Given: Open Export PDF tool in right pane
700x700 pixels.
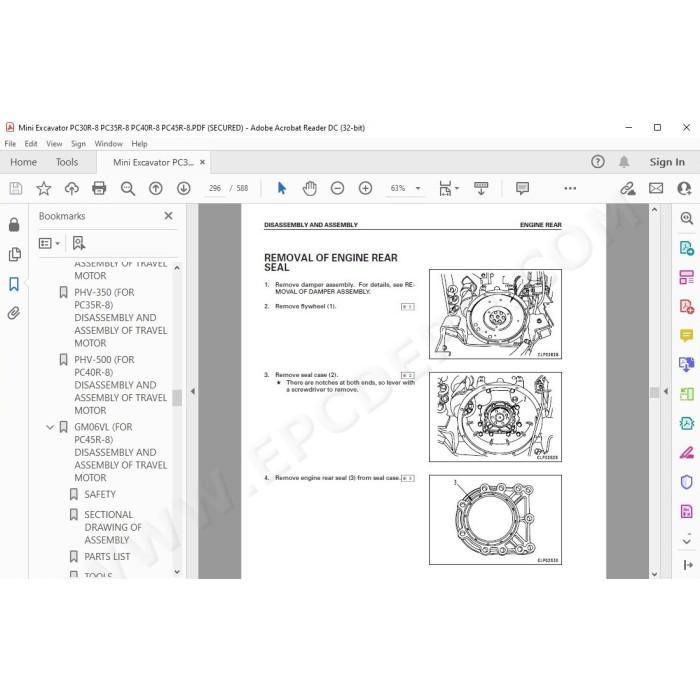Looking at the screenshot, I should click(x=686, y=247).
